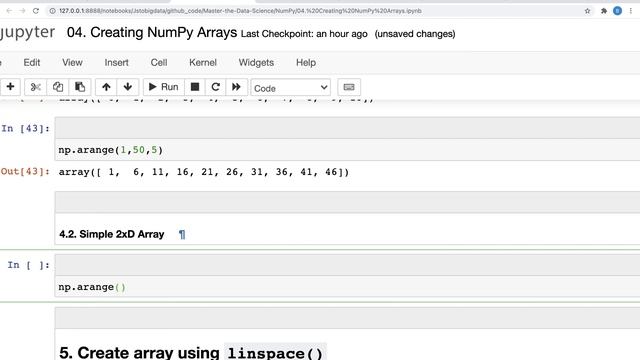
Task: Run the current cell
Action: 164,87
